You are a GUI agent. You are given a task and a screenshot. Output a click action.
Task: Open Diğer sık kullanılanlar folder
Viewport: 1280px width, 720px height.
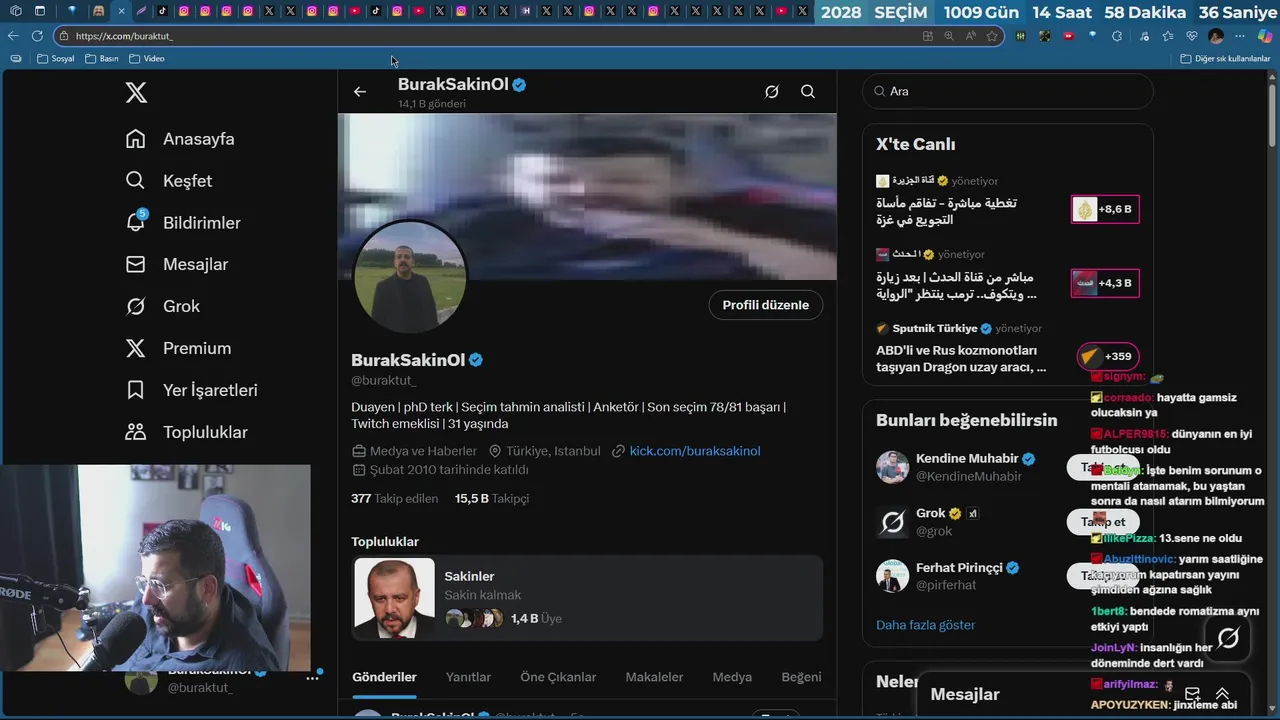1225,59
